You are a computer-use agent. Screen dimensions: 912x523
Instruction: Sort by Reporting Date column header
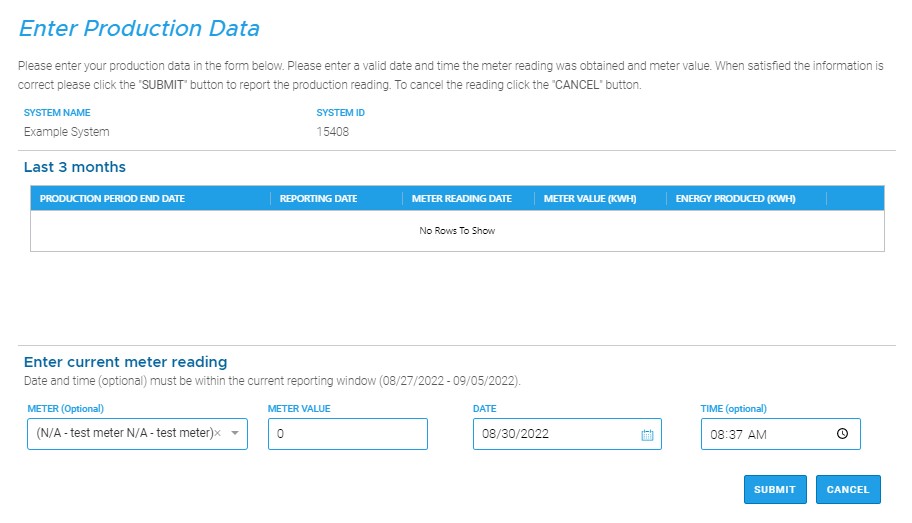pyautogui.click(x=318, y=198)
